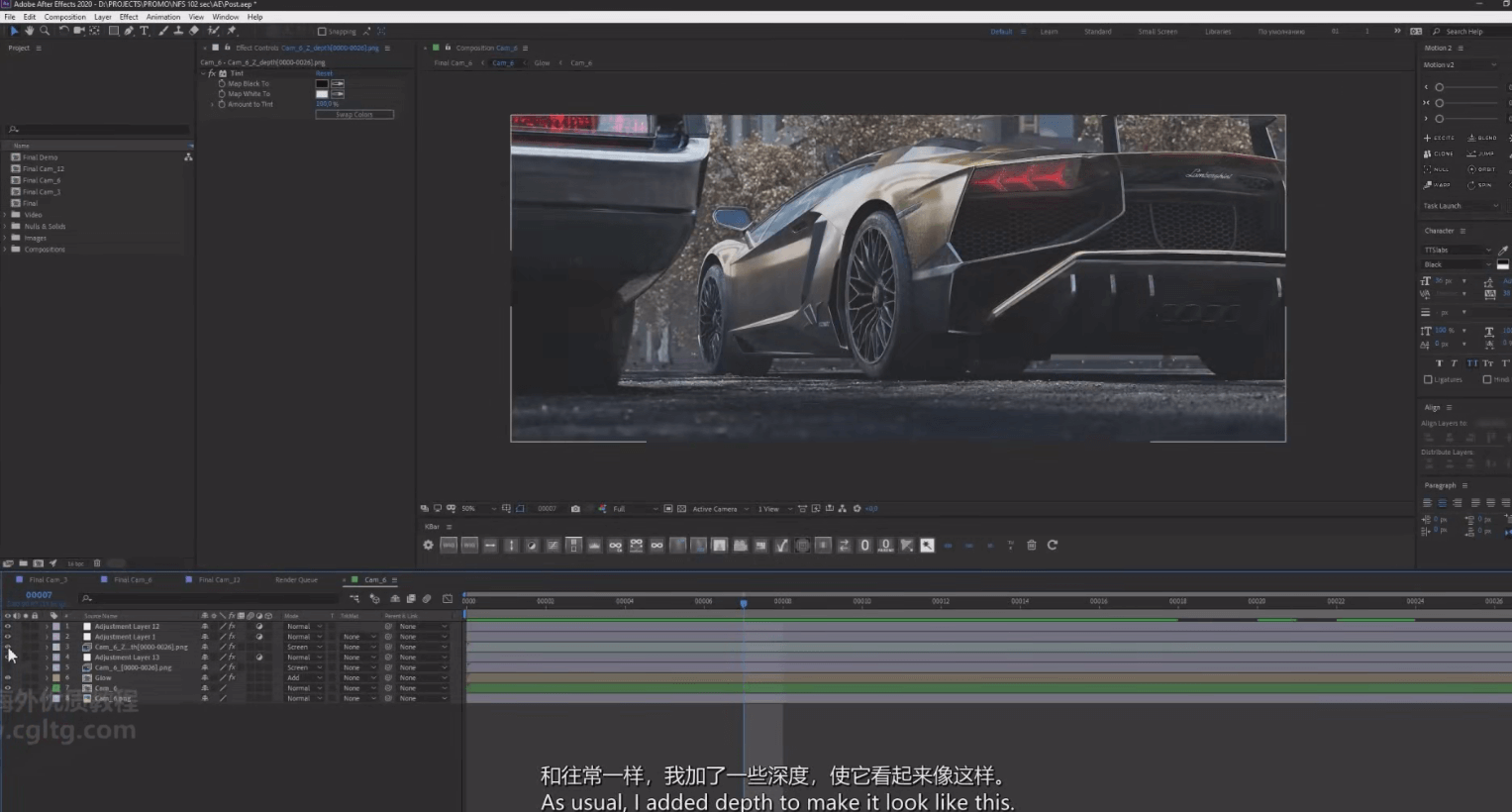
Task: Collapse the Tint effect properties
Action: coord(203,73)
